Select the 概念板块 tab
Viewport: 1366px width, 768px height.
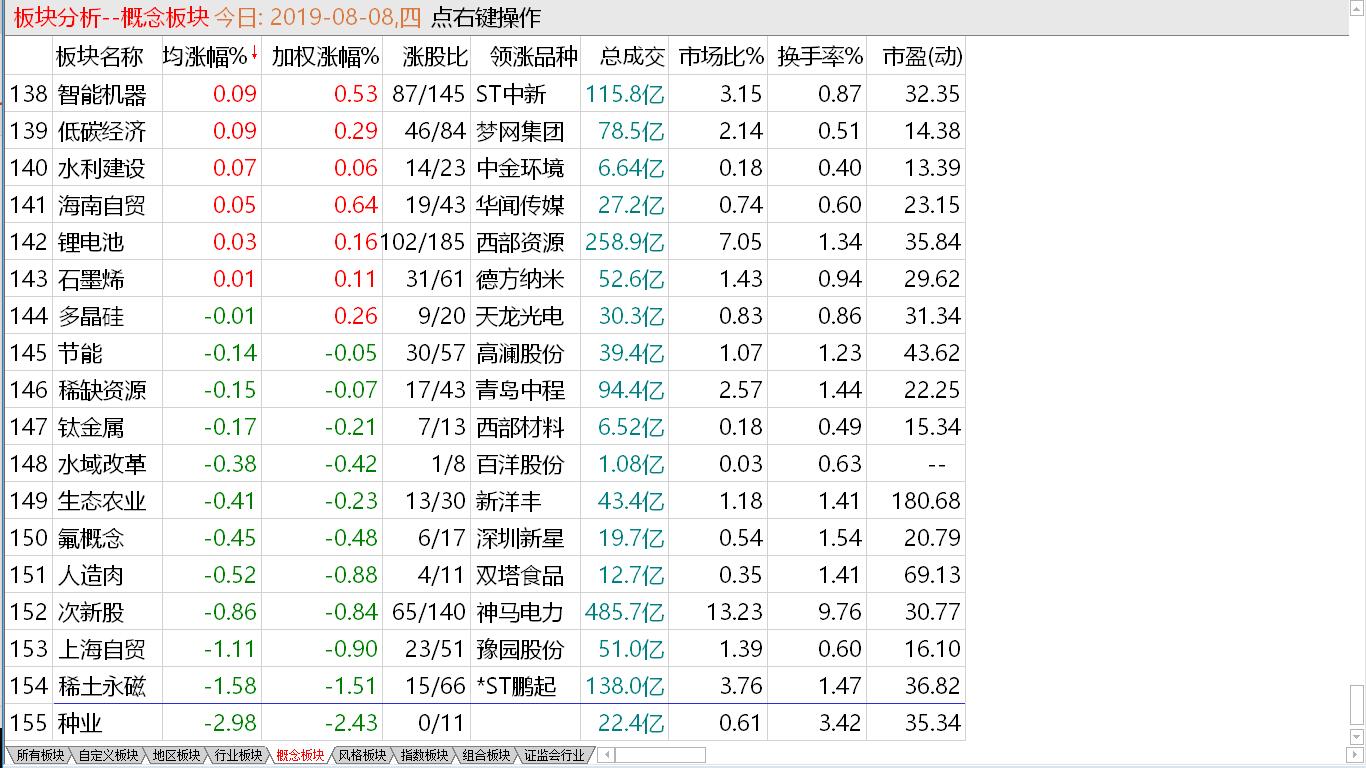click(x=300, y=756)
